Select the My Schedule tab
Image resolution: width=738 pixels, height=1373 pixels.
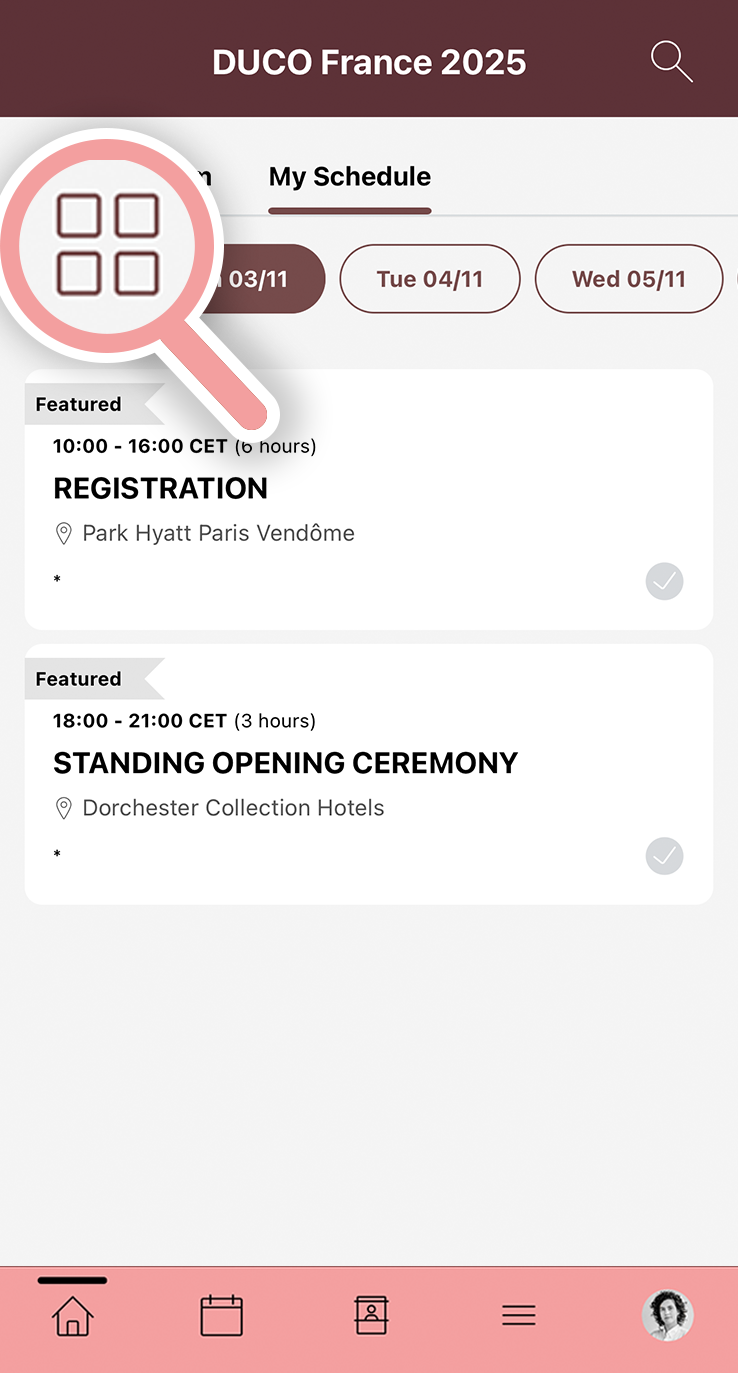[x=350, y=178]
